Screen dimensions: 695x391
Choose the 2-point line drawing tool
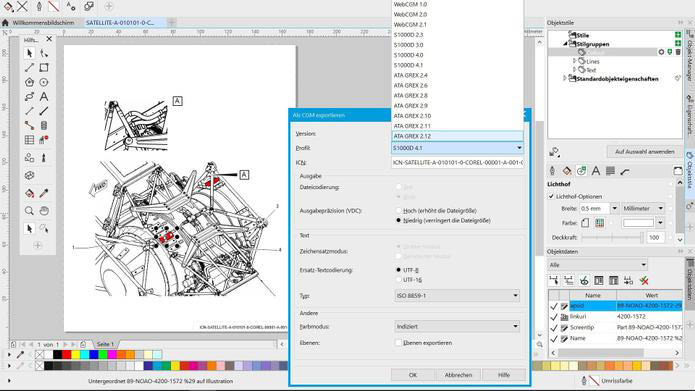(29, 67)
